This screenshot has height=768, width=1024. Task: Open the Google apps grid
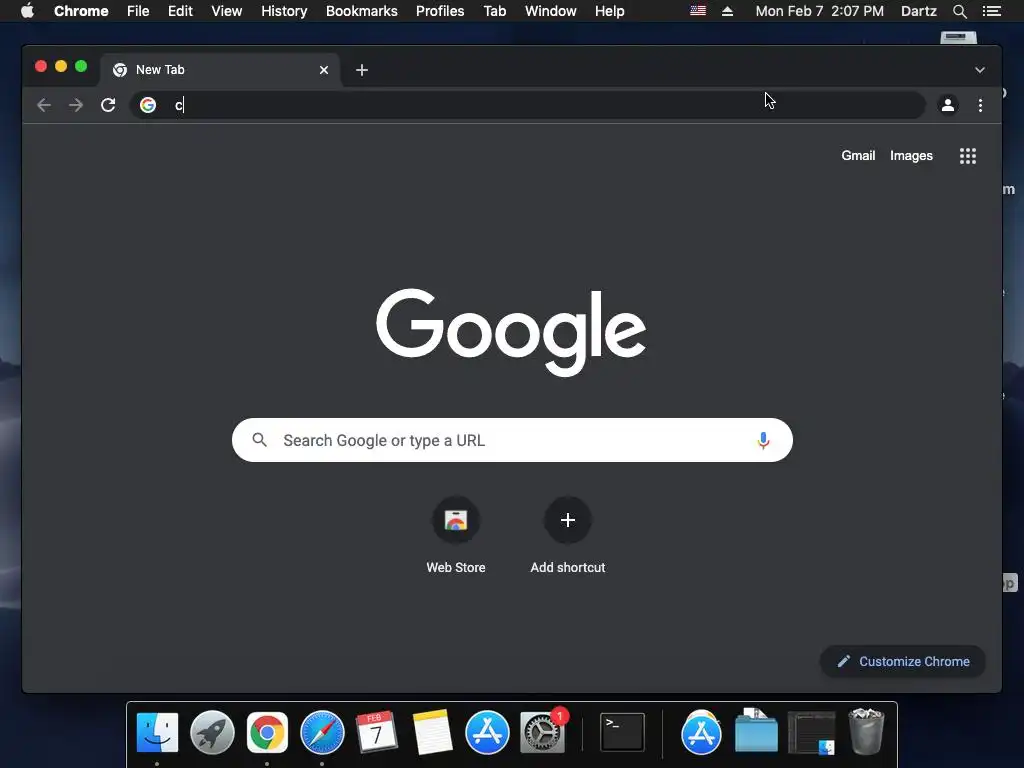click(x=968, y=156)
